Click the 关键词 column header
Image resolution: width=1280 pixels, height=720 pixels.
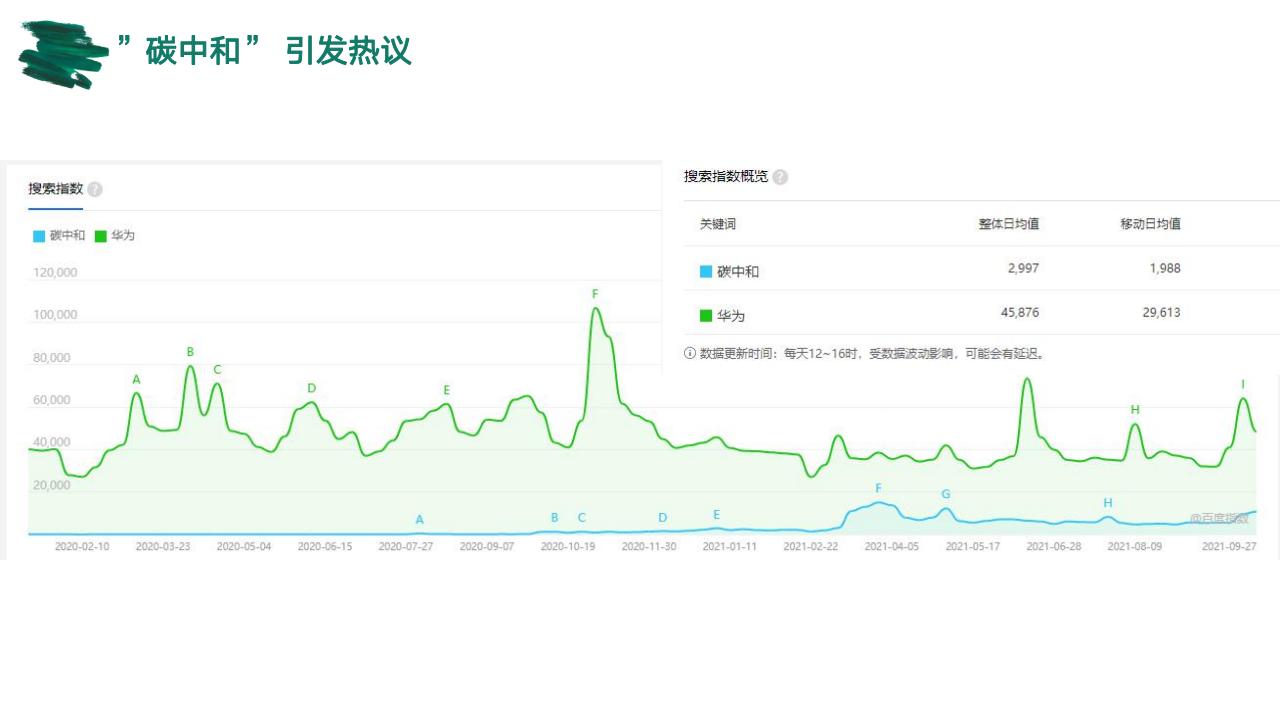coord(718,224)
